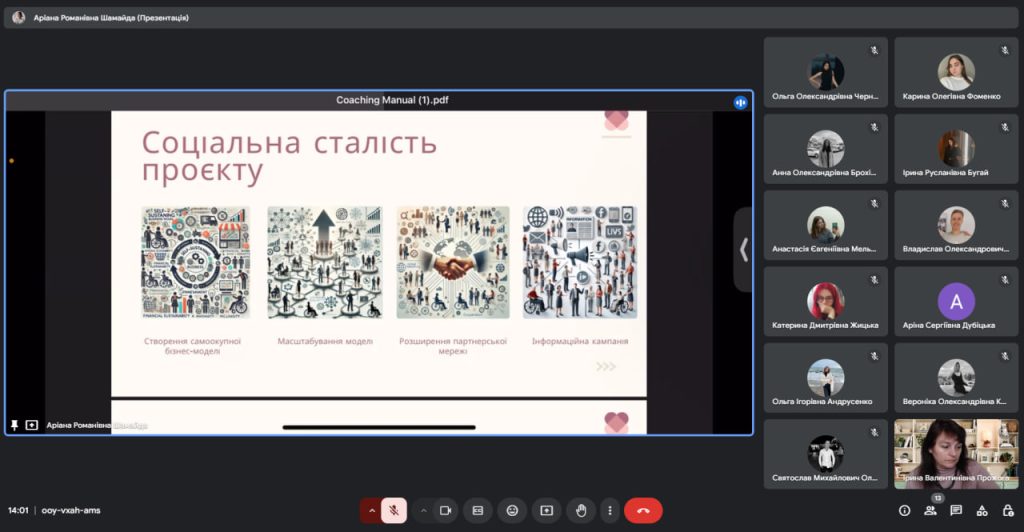Toggle closed captions

tap(478, 510)
